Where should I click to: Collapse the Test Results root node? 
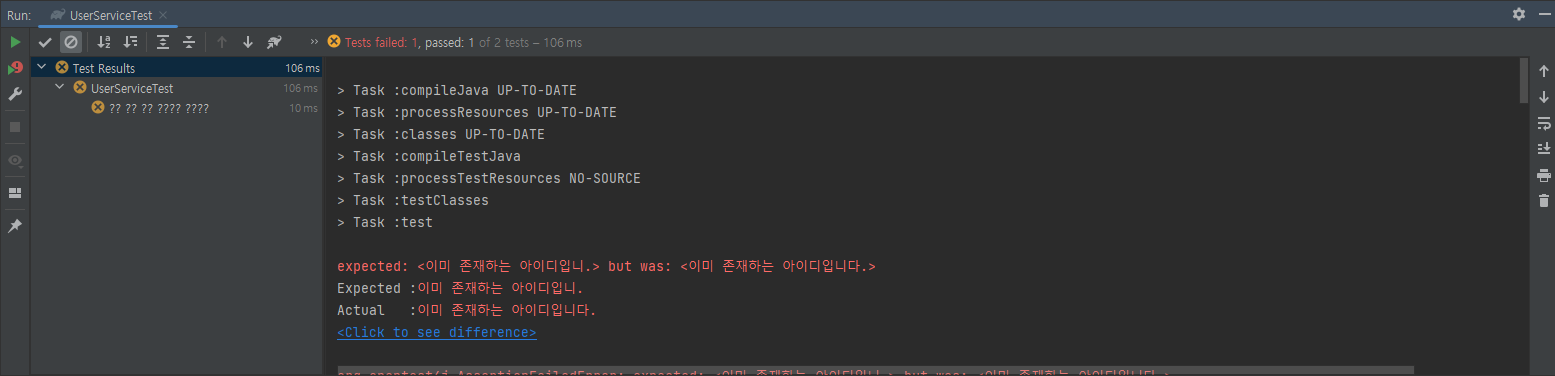41,68
